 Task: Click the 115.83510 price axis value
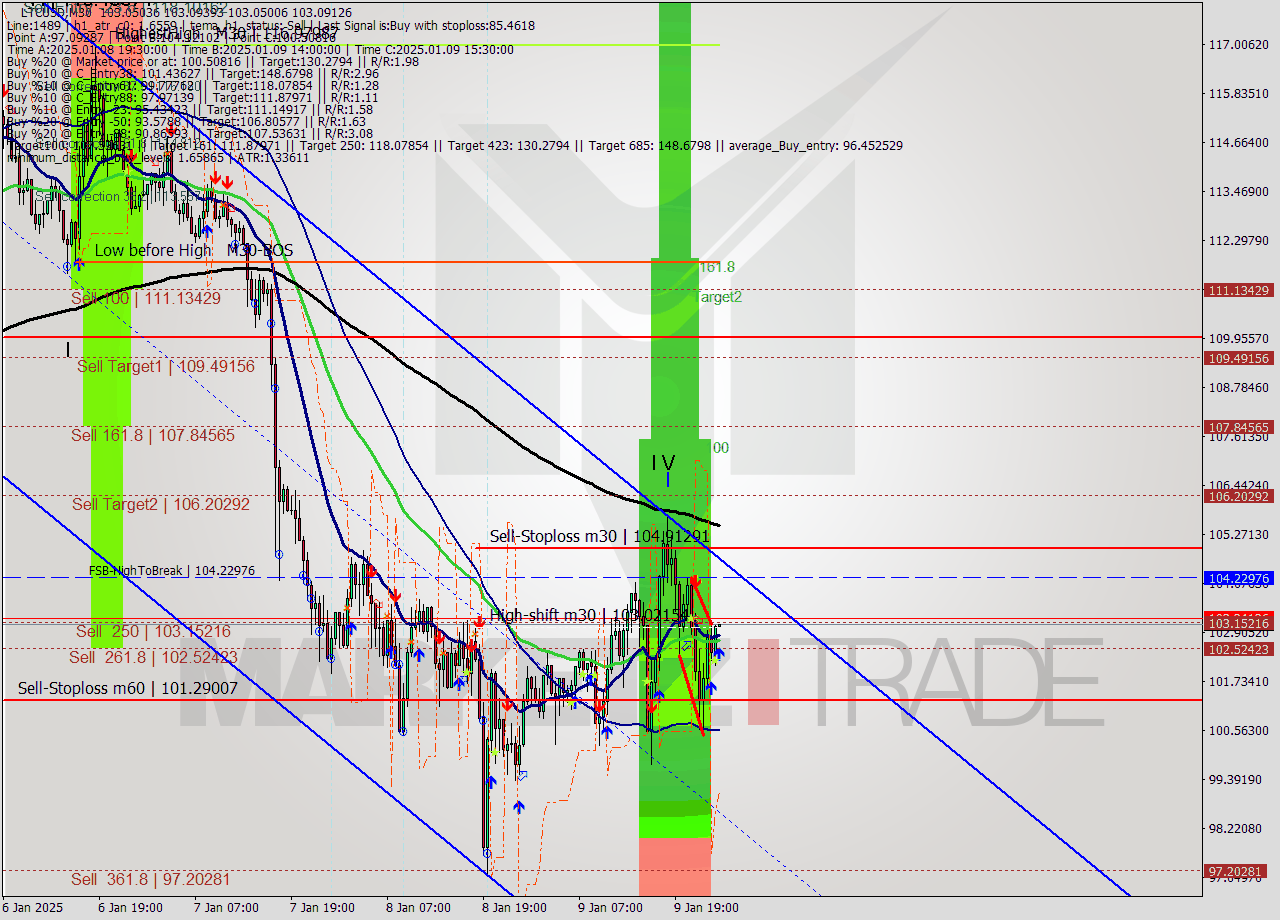[x=1239, y=93]
